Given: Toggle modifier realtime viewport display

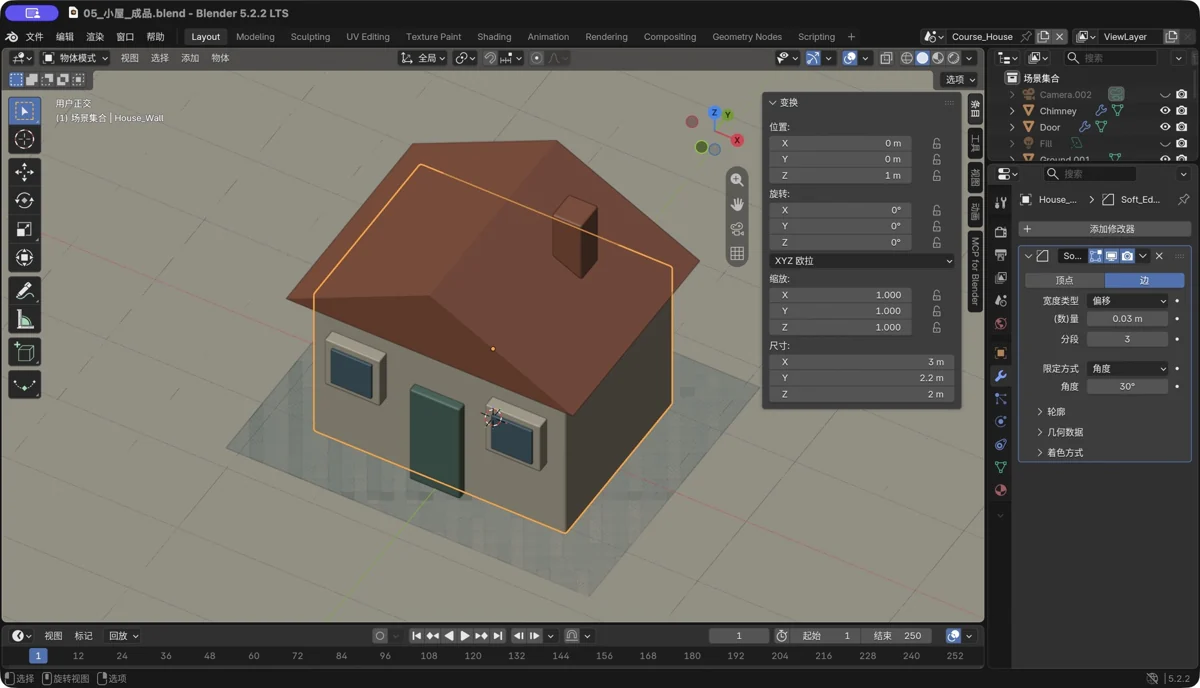Looking at the screenshot, I should (x=1111, y=256).
